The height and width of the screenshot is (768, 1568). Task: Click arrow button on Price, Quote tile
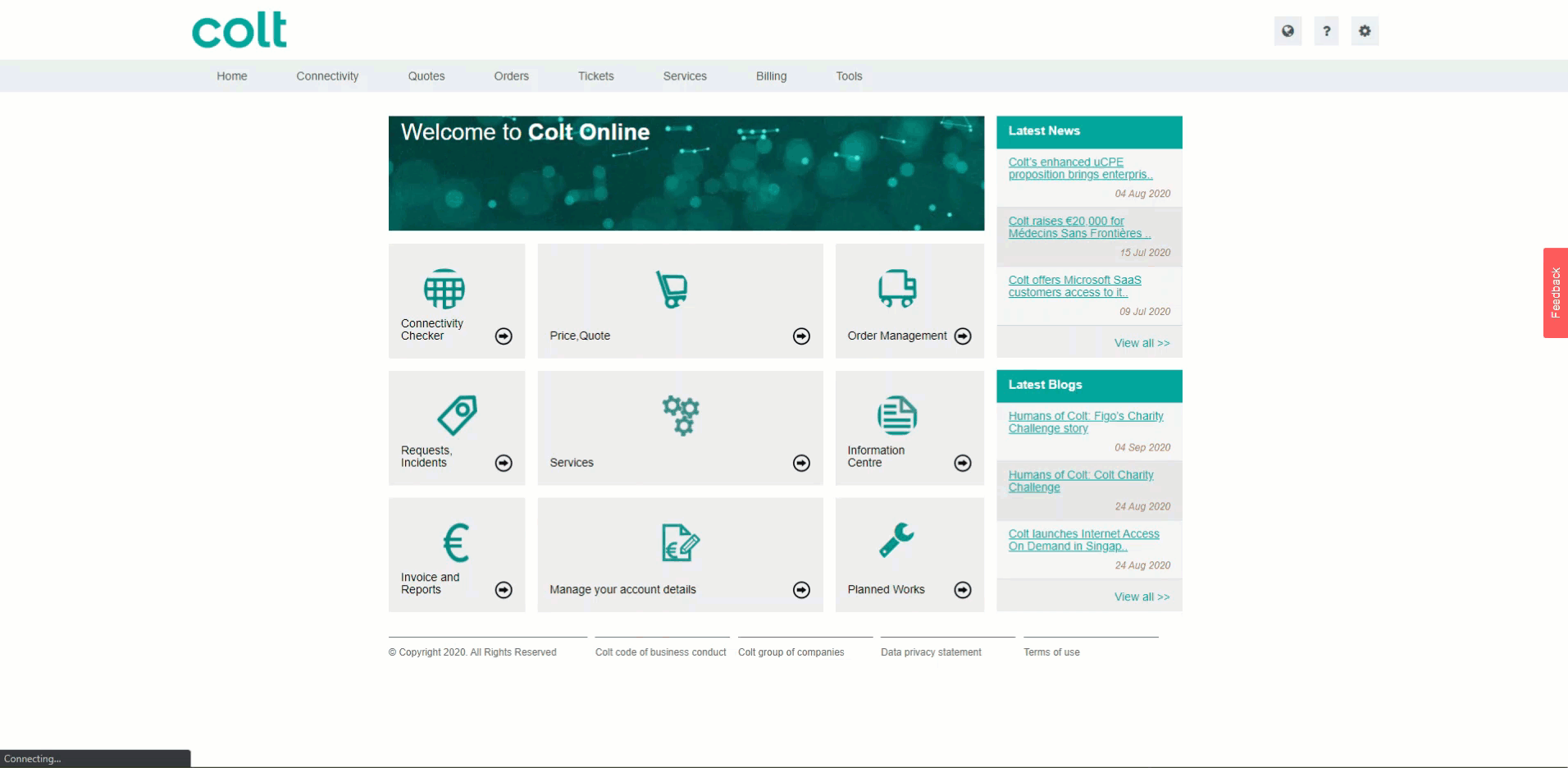tap(801, 336)
